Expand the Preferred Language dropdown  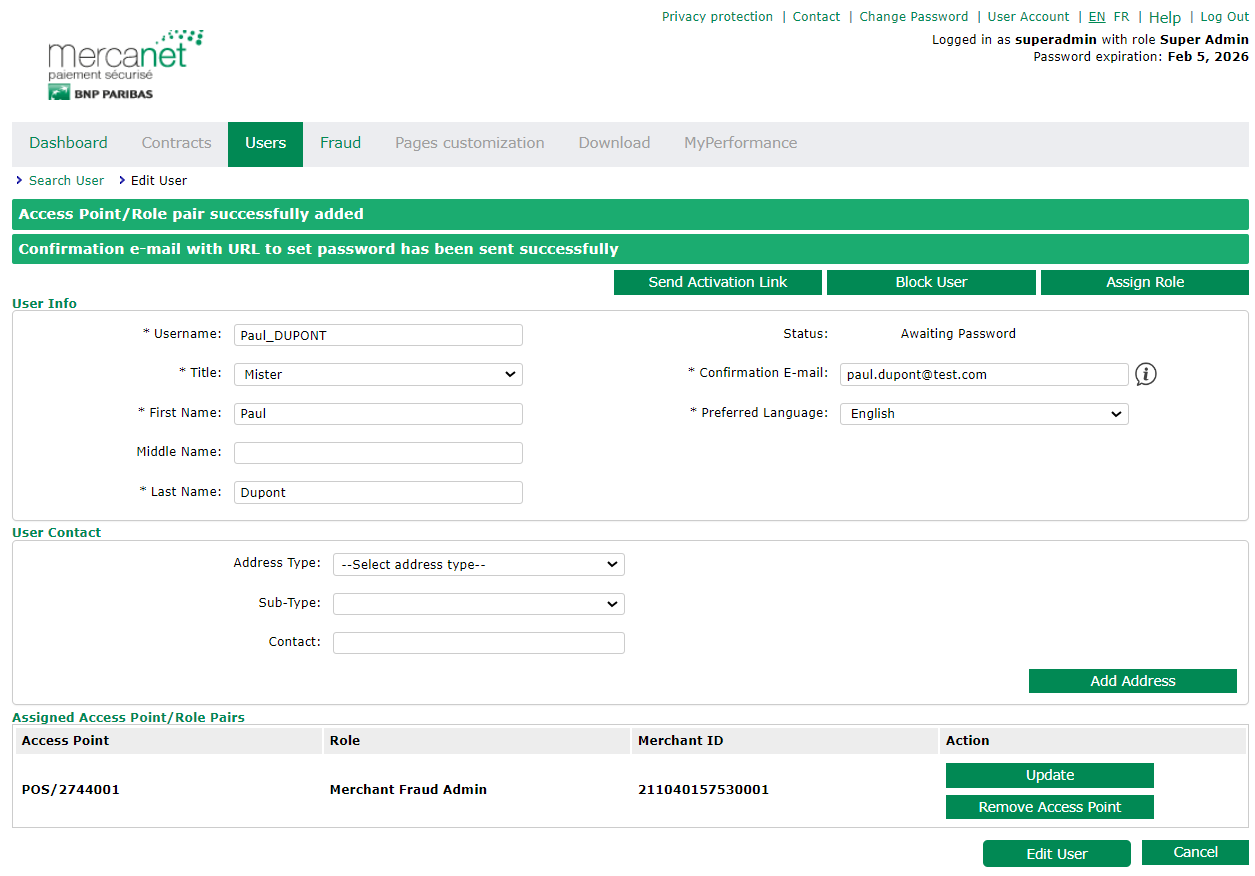(x=984, y=414)
